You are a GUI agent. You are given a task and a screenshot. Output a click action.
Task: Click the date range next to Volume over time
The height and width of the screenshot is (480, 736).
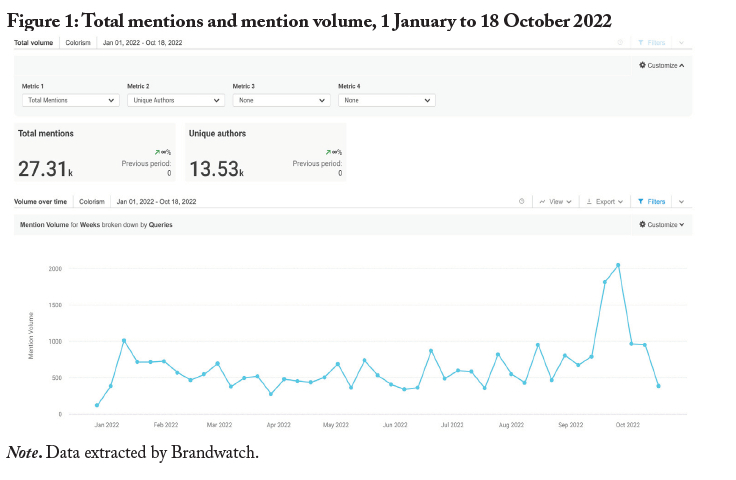[x=156, y=201]
